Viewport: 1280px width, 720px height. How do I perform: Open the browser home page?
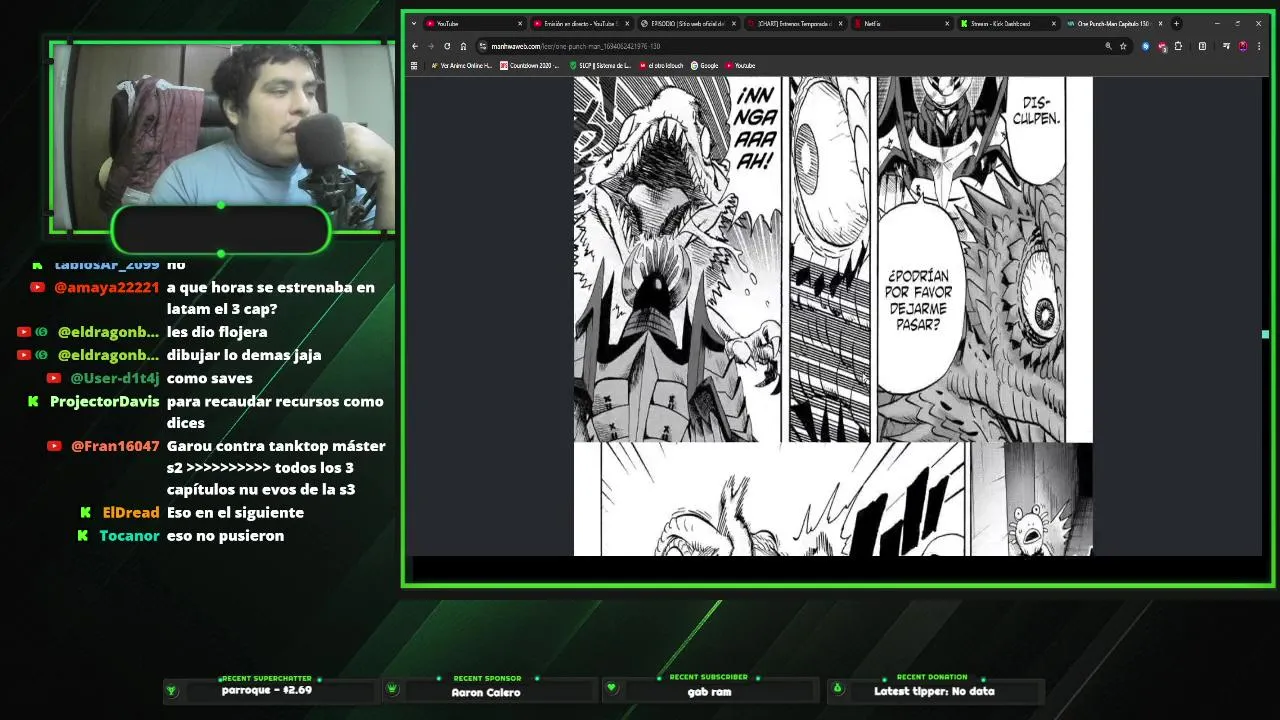pyautogui.click(x=463, y=46)
